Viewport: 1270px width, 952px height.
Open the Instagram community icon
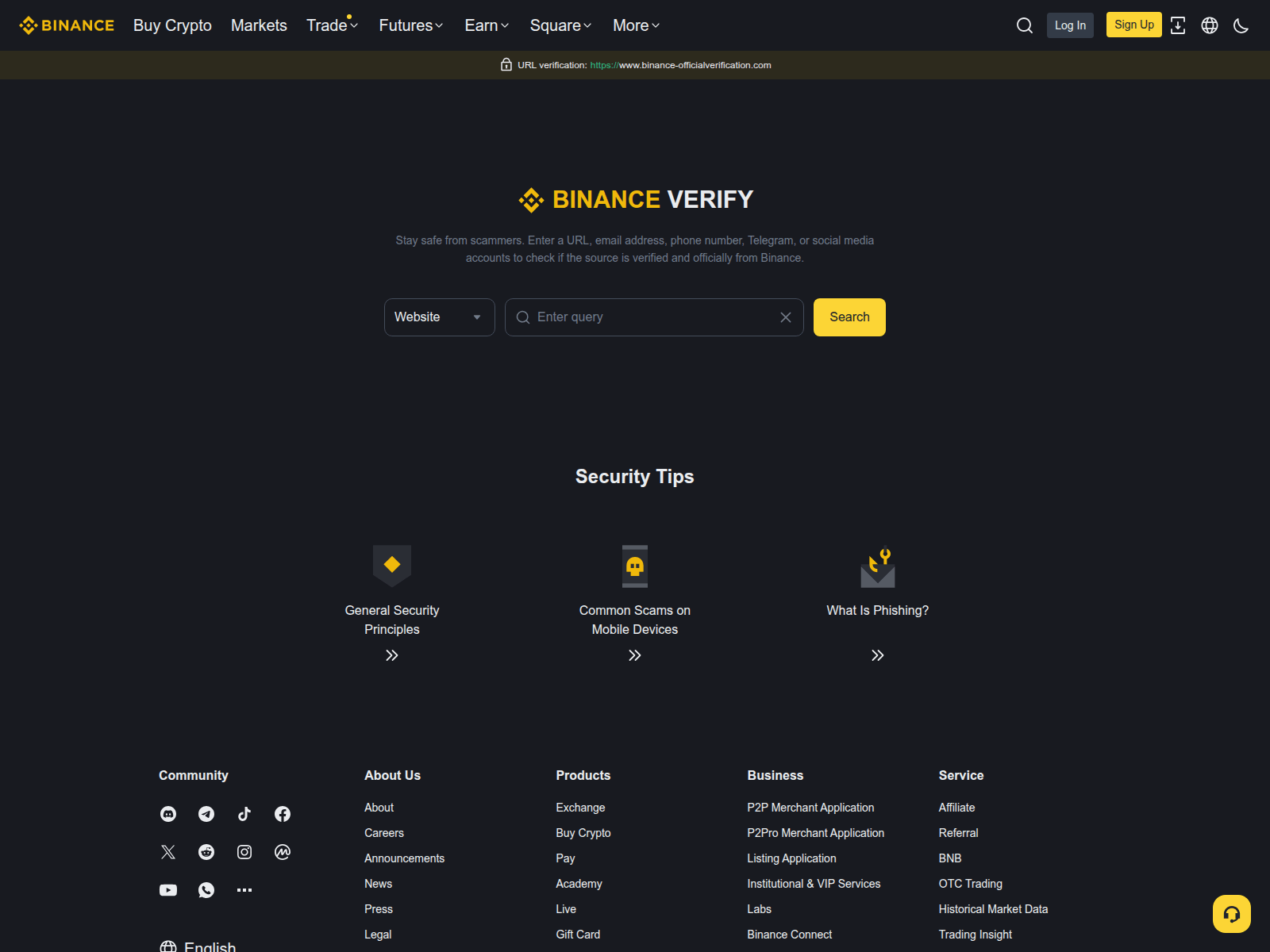(244, 852)
